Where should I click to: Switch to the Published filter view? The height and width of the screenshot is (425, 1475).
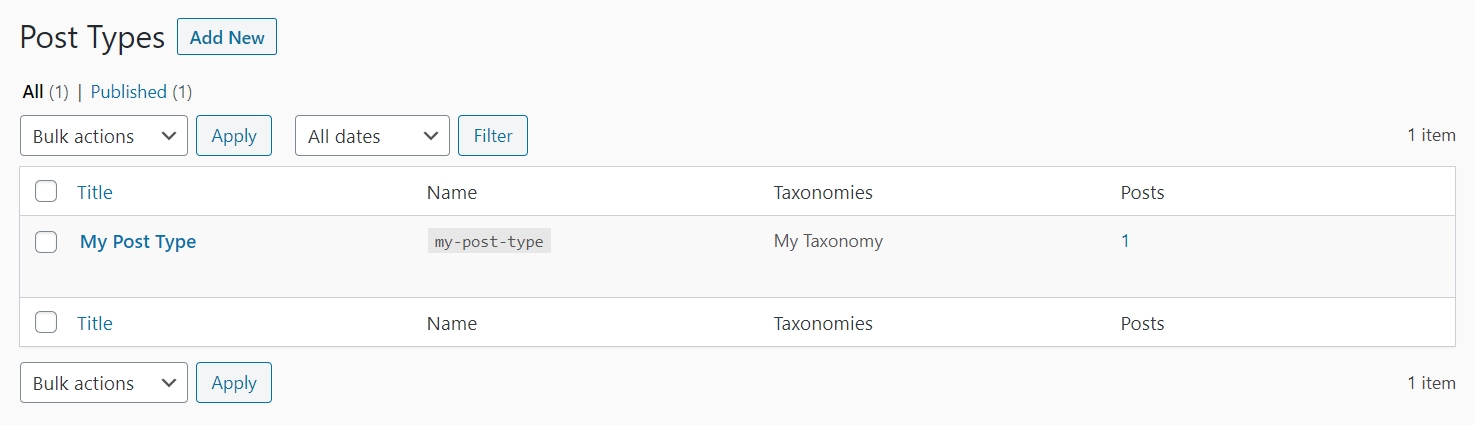[128, 92]
